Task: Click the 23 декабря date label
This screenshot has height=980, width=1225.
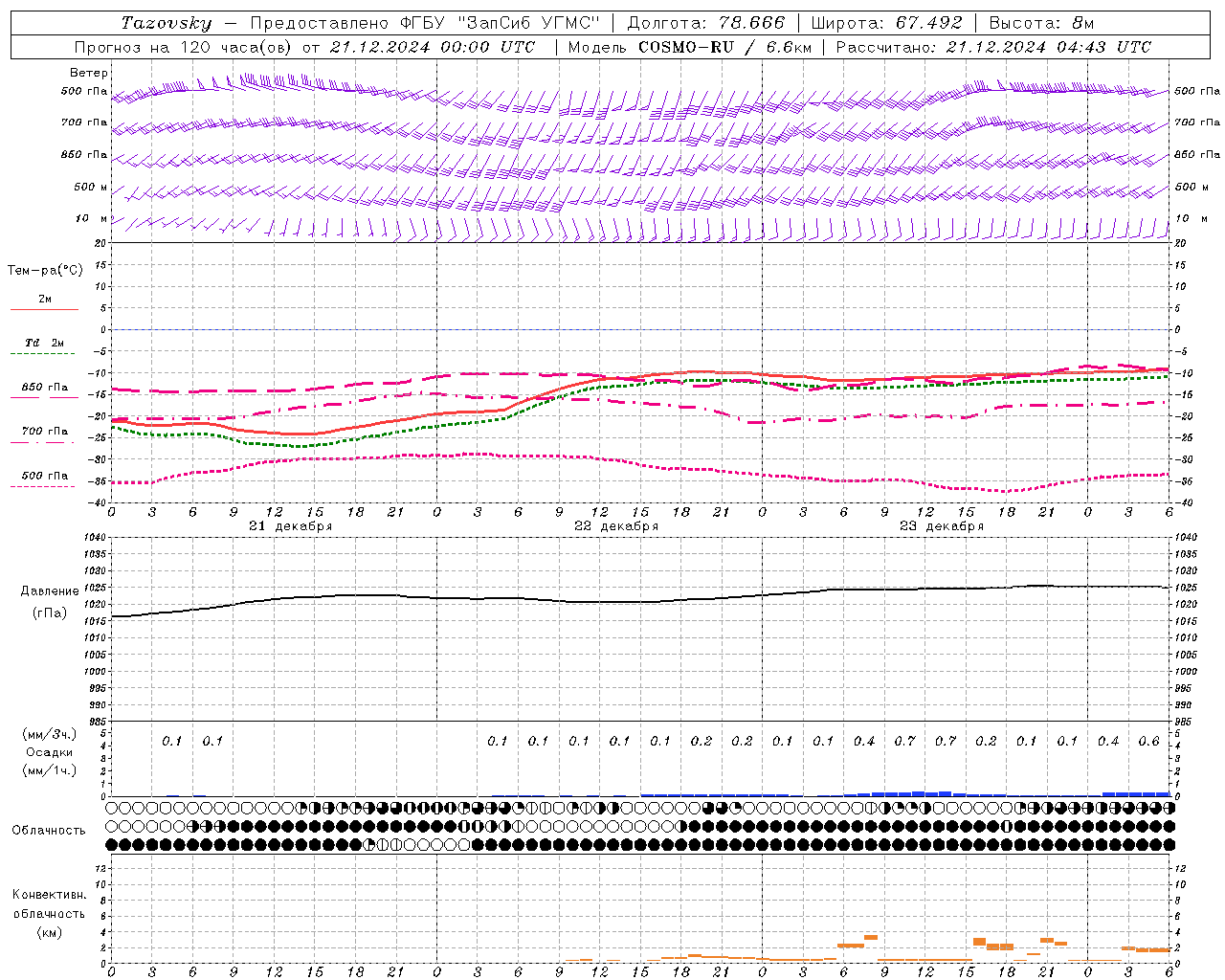Action: point(942,526)
